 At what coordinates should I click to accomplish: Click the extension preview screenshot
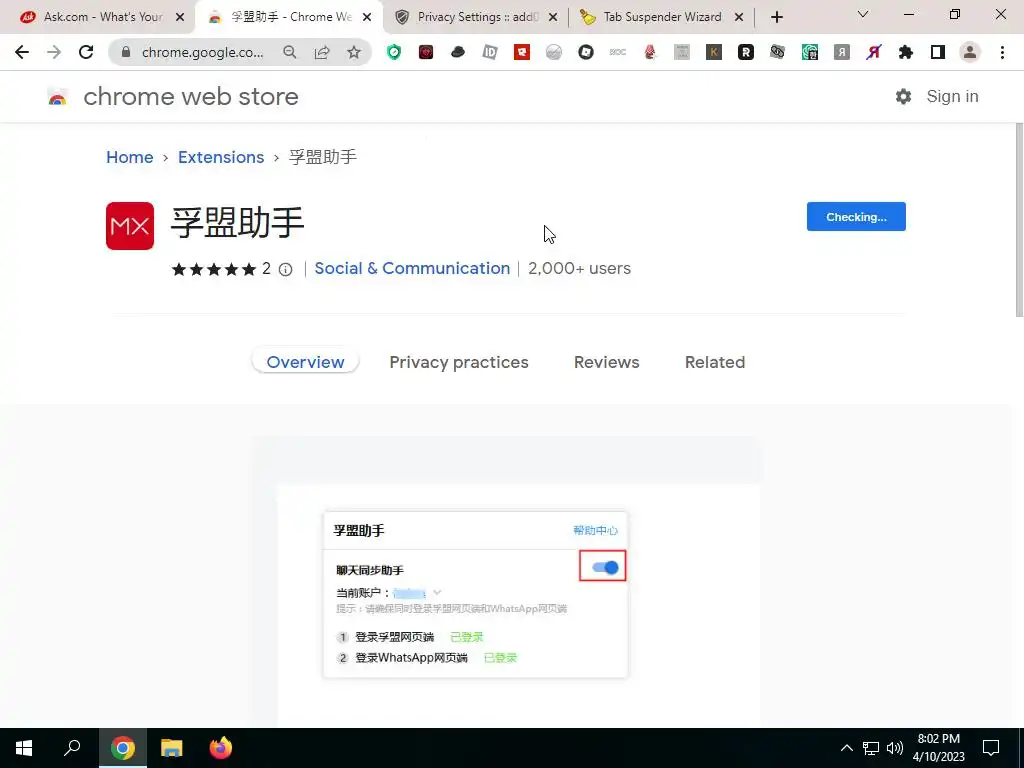(x=506, y=581)
